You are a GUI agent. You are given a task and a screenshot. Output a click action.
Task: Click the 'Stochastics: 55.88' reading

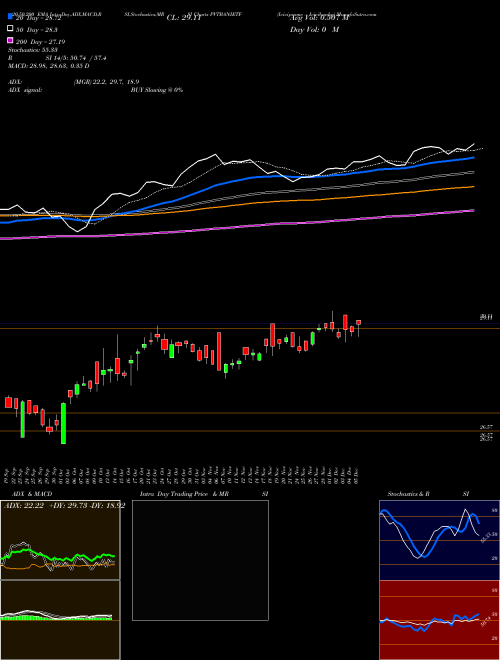(33, 50)
